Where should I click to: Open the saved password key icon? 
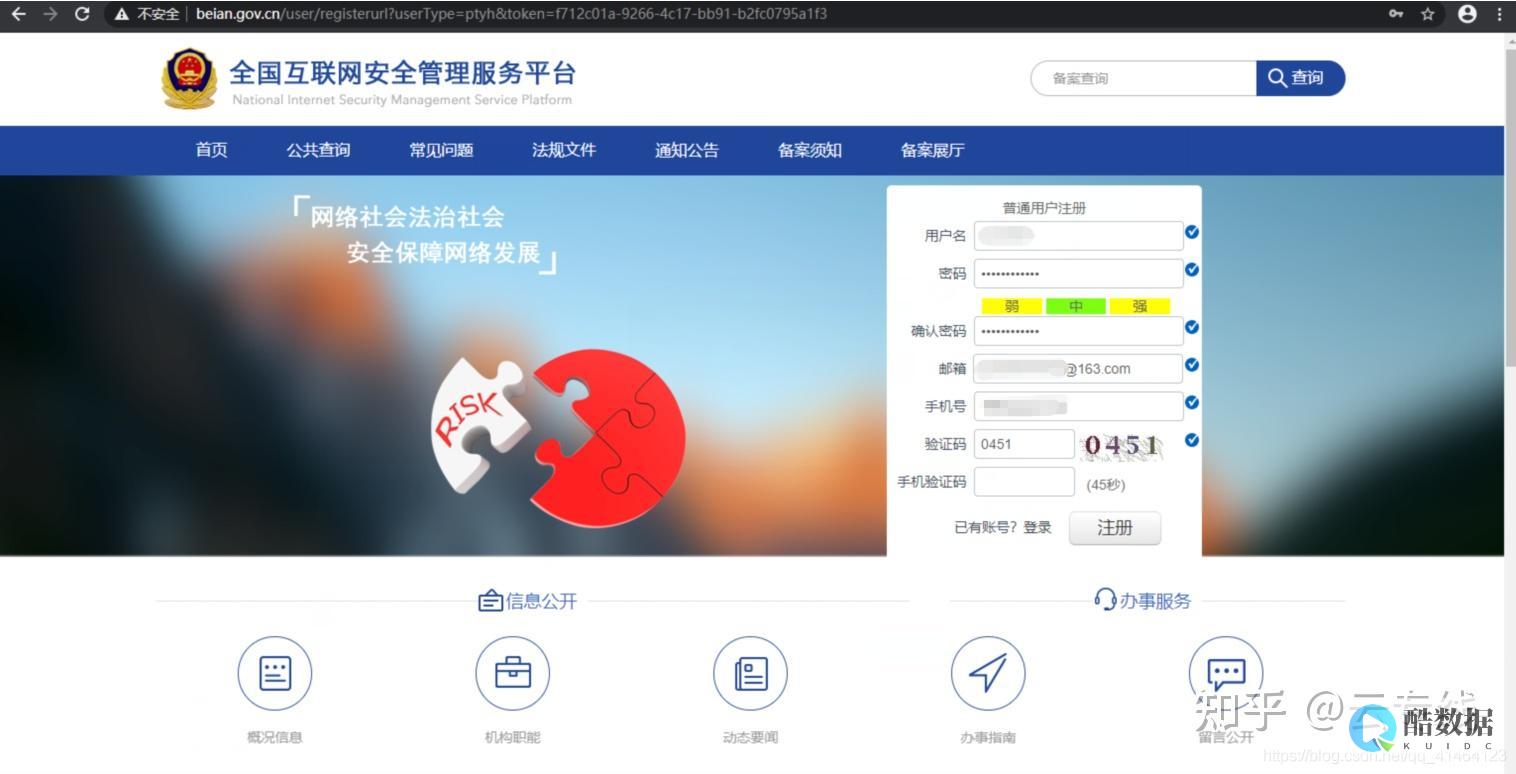tap(1396, 14)
